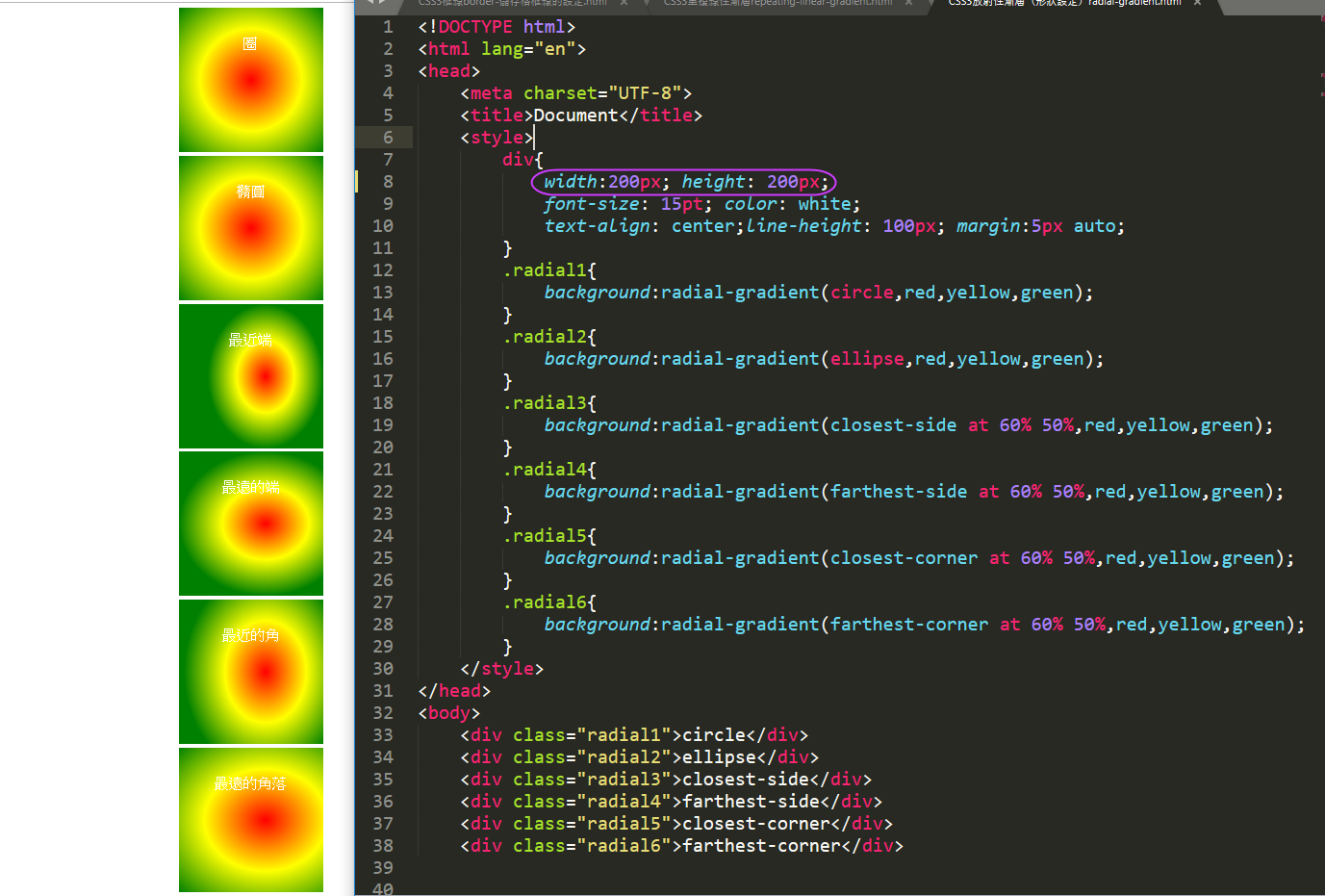Click the 最遠的端 farthest-side gradient box
This screenshot has width=1325, height=896.
(250, 524)
